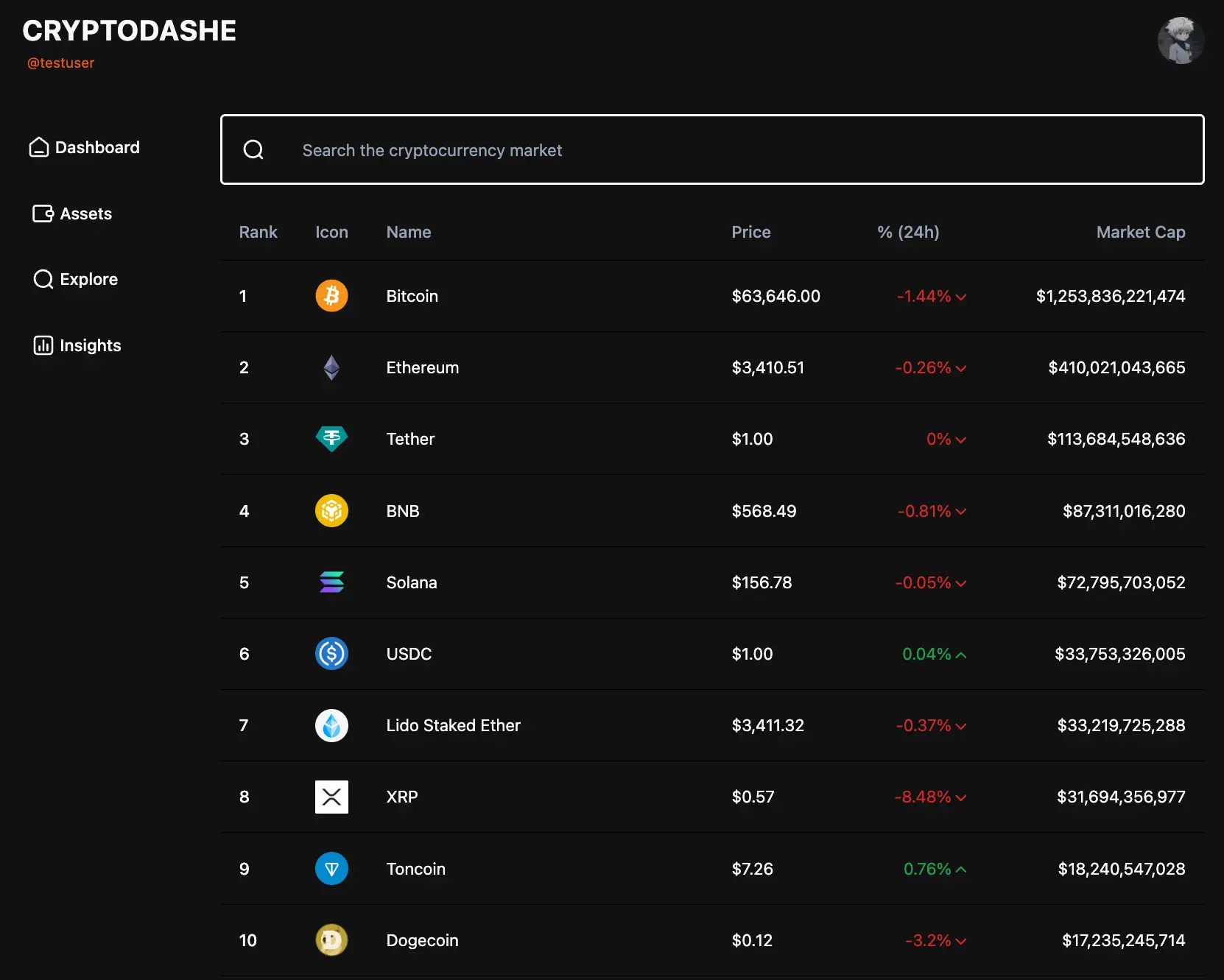1224x980 pixels.
Task: Expand Bitcoin's 24h change chevron
Action: click(x=961, y=297)
